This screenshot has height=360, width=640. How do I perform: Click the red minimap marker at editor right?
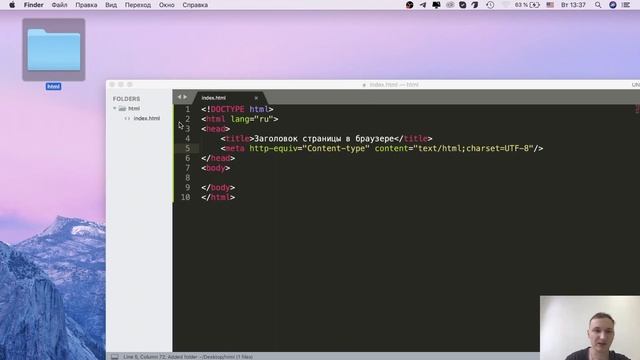[637, 108]
